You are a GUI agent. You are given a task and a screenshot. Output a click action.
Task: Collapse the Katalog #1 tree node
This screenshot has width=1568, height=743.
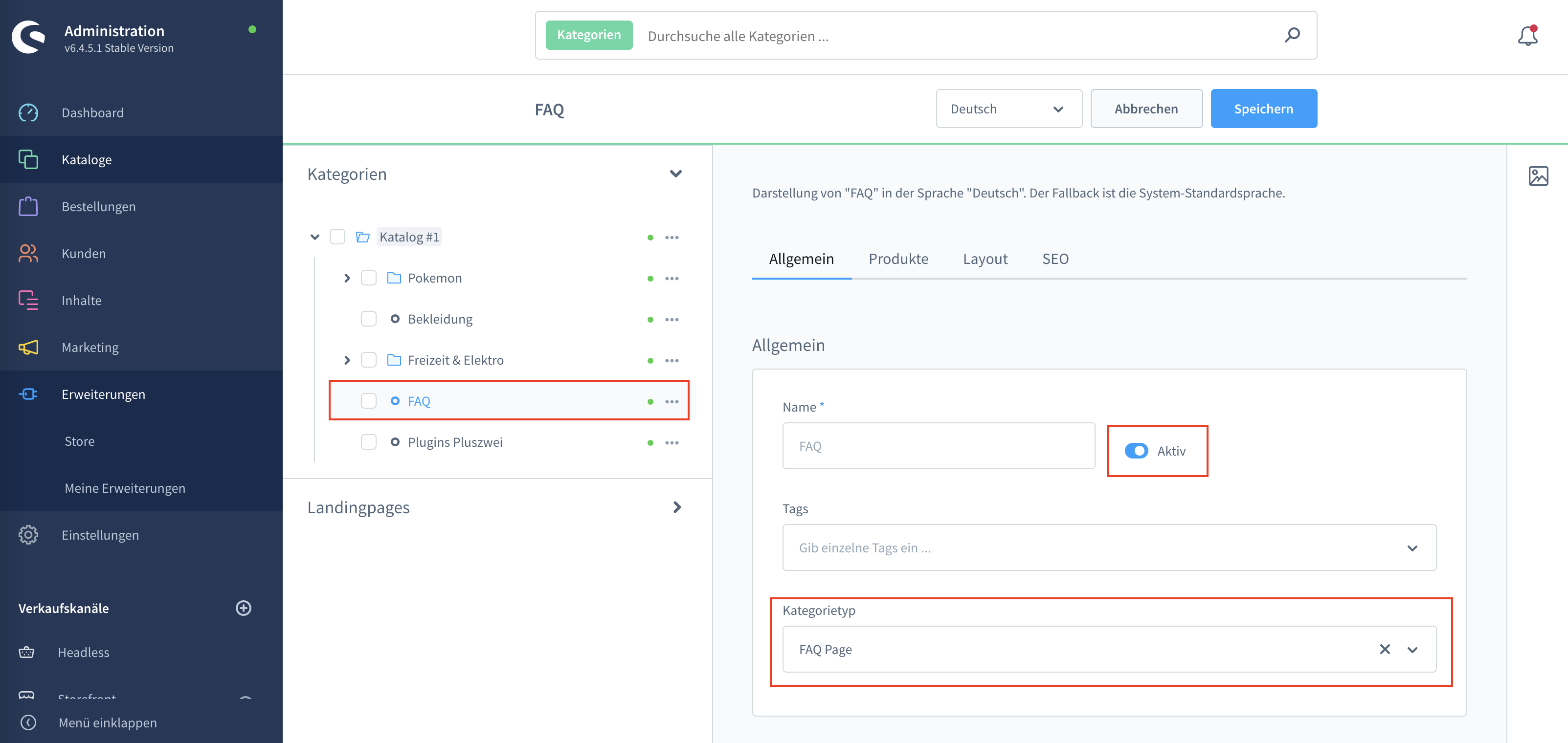pyautogui.click(x=314, y=237)
